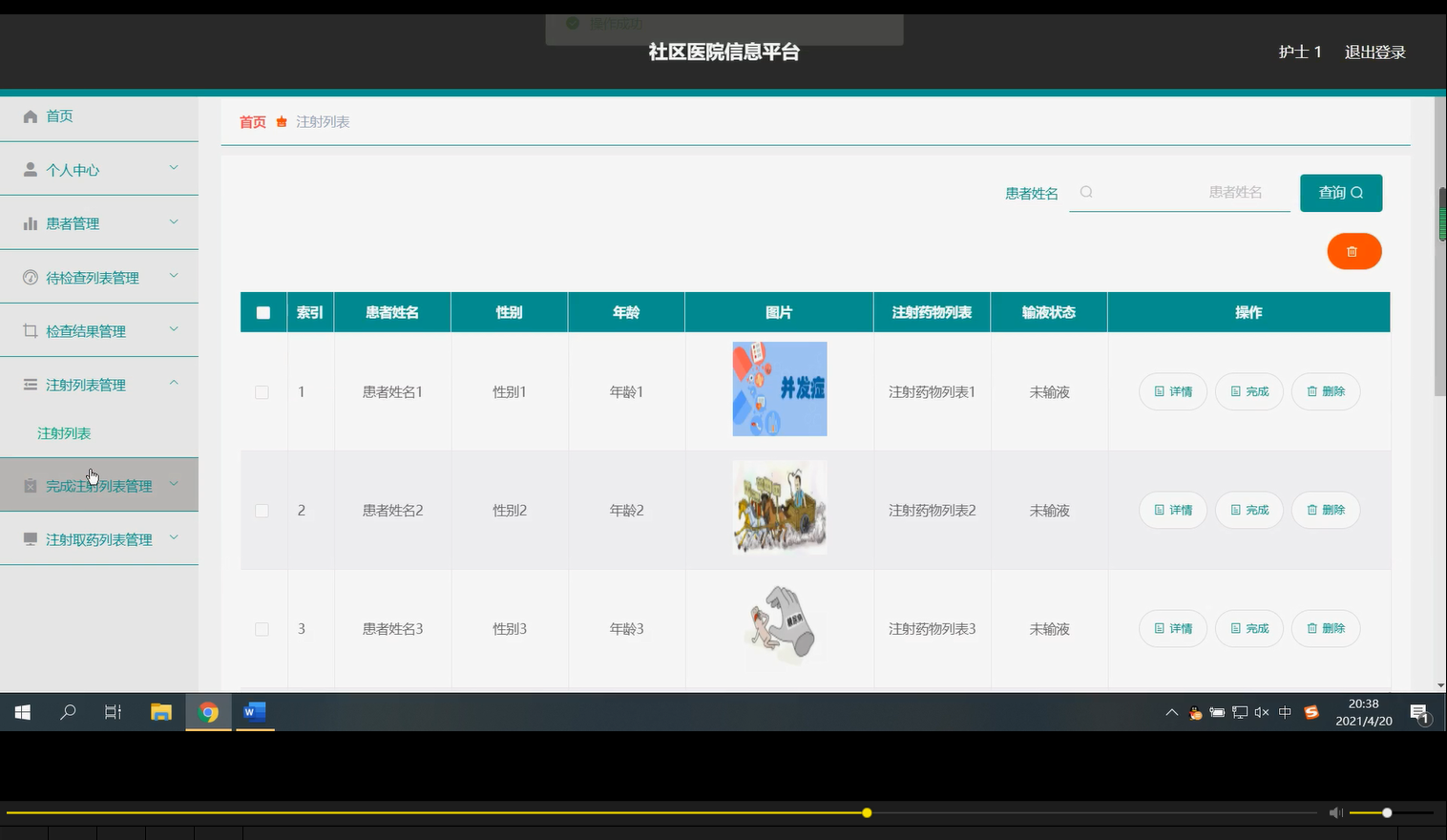Select the 患者管理 chart icon
This screenshot has width=1447, height=840.
(30, 222)
